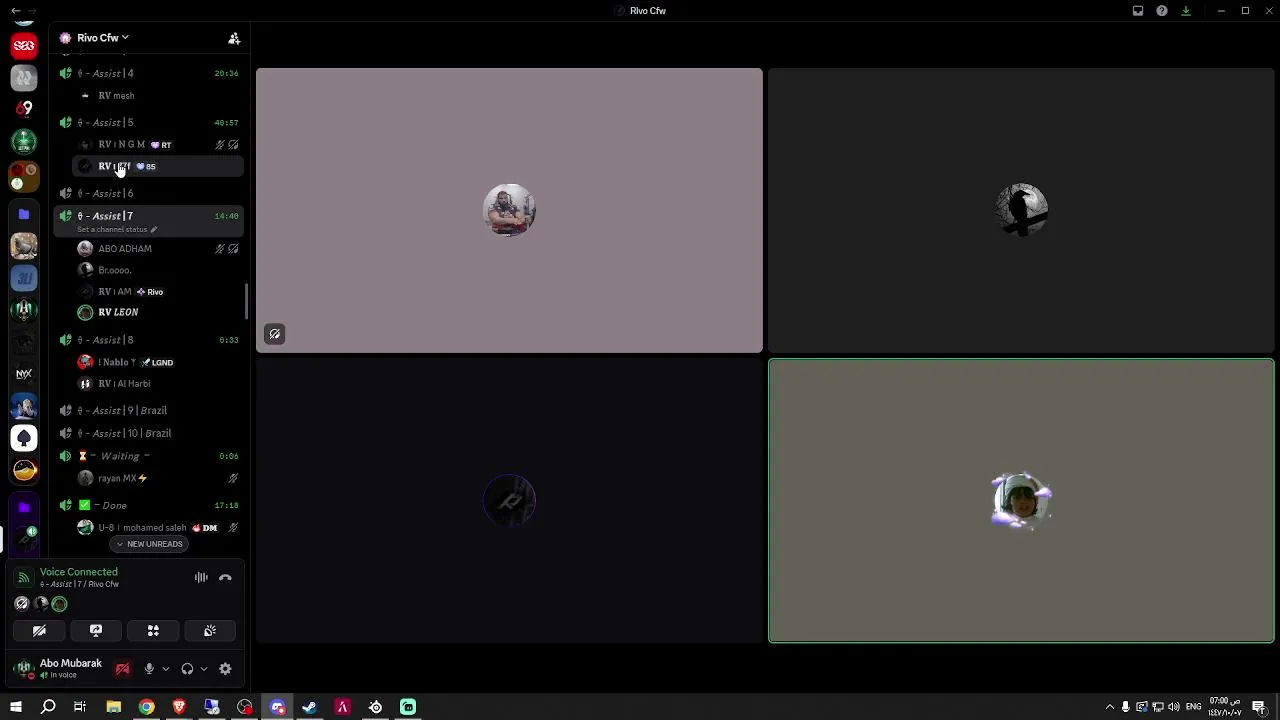Open the Windows Start menu

coord(16,707)
